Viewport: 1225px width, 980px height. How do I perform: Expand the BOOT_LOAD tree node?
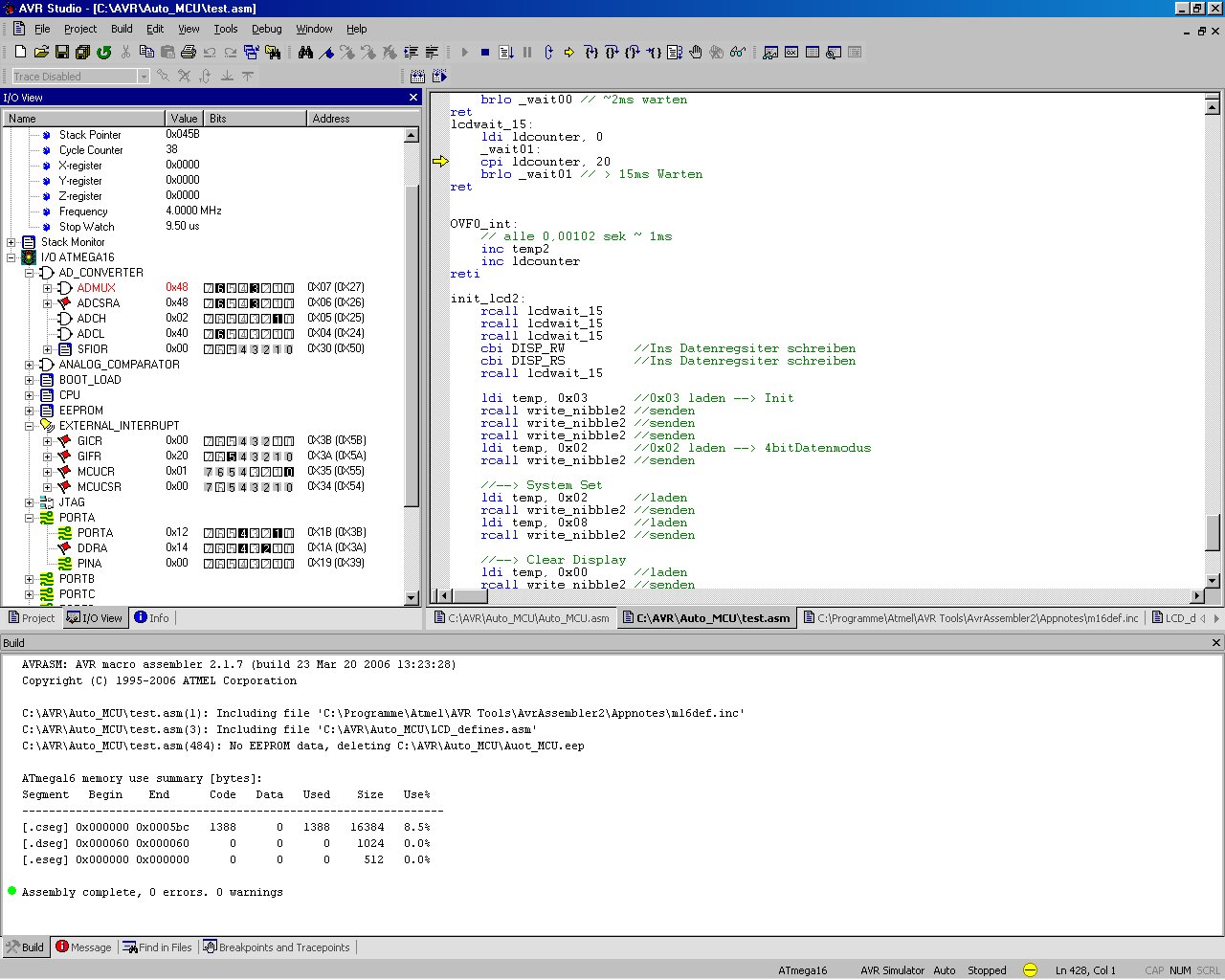[x=29, y=380]
